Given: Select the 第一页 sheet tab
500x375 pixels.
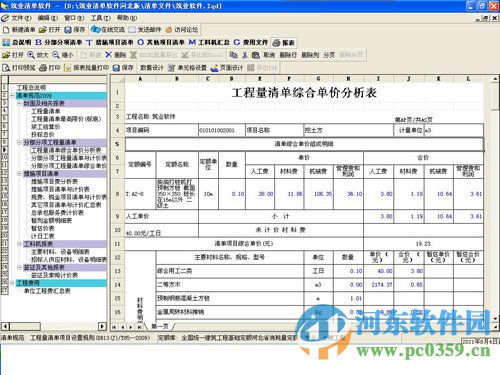Looking at the screenshot, I should [160, 326].
